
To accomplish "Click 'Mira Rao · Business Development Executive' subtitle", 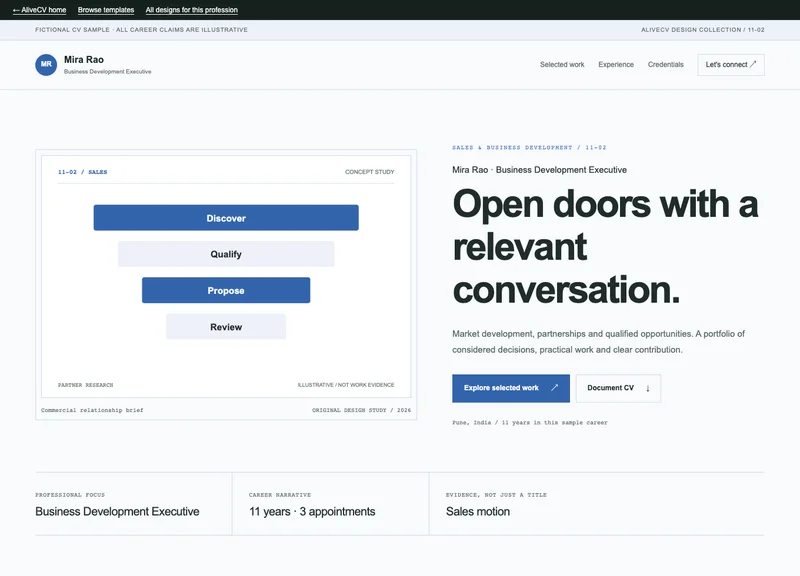I will [x=539, y=170].
